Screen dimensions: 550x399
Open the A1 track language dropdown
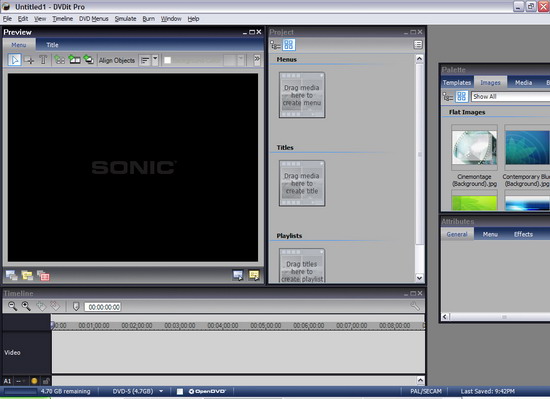click(x=21, y=381)
